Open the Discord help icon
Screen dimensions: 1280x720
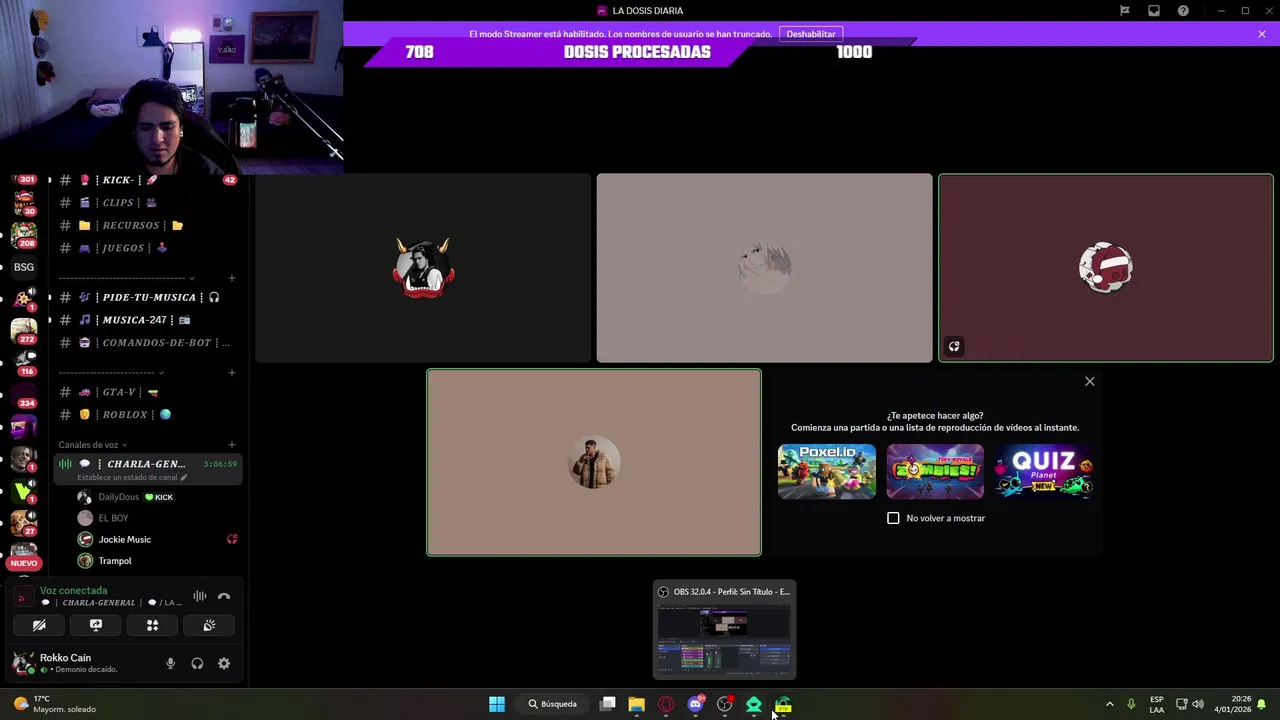[x=1183, y=11]
